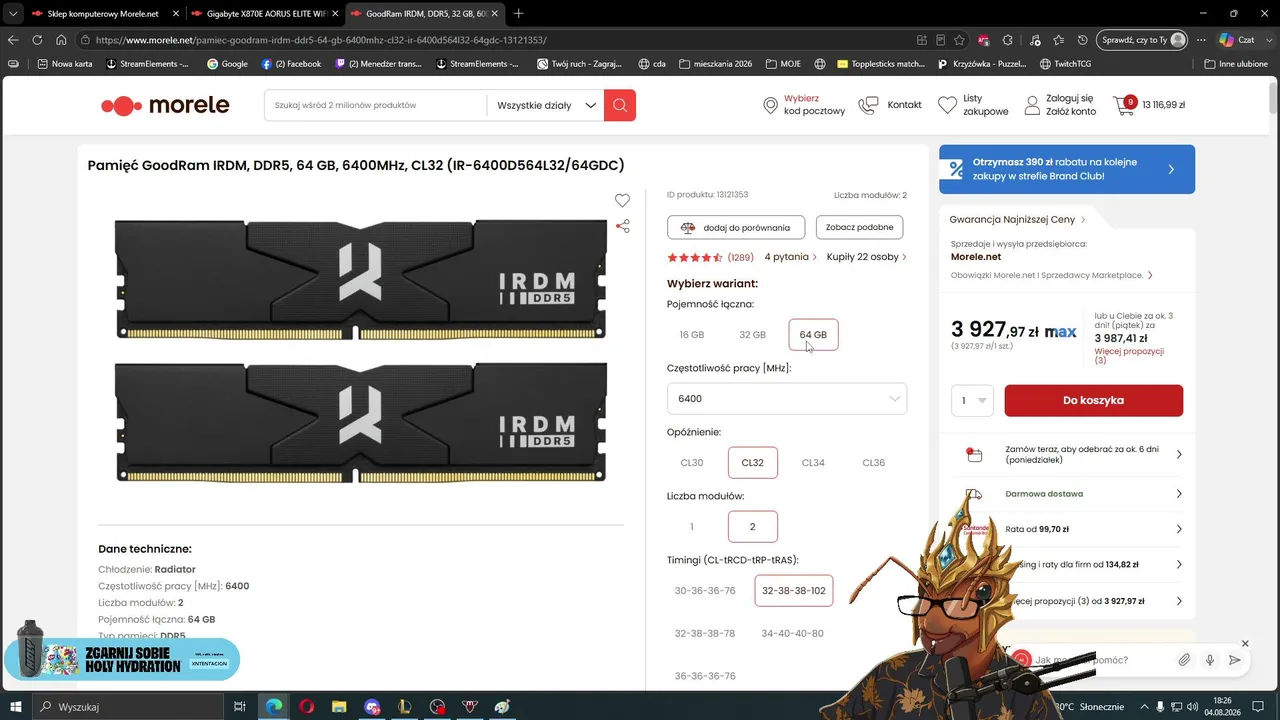Viewport: 1280px width, 720px height.
Task: Click the Windows taskbar Wyszukaj search box
Action: (x=129, y=707)
